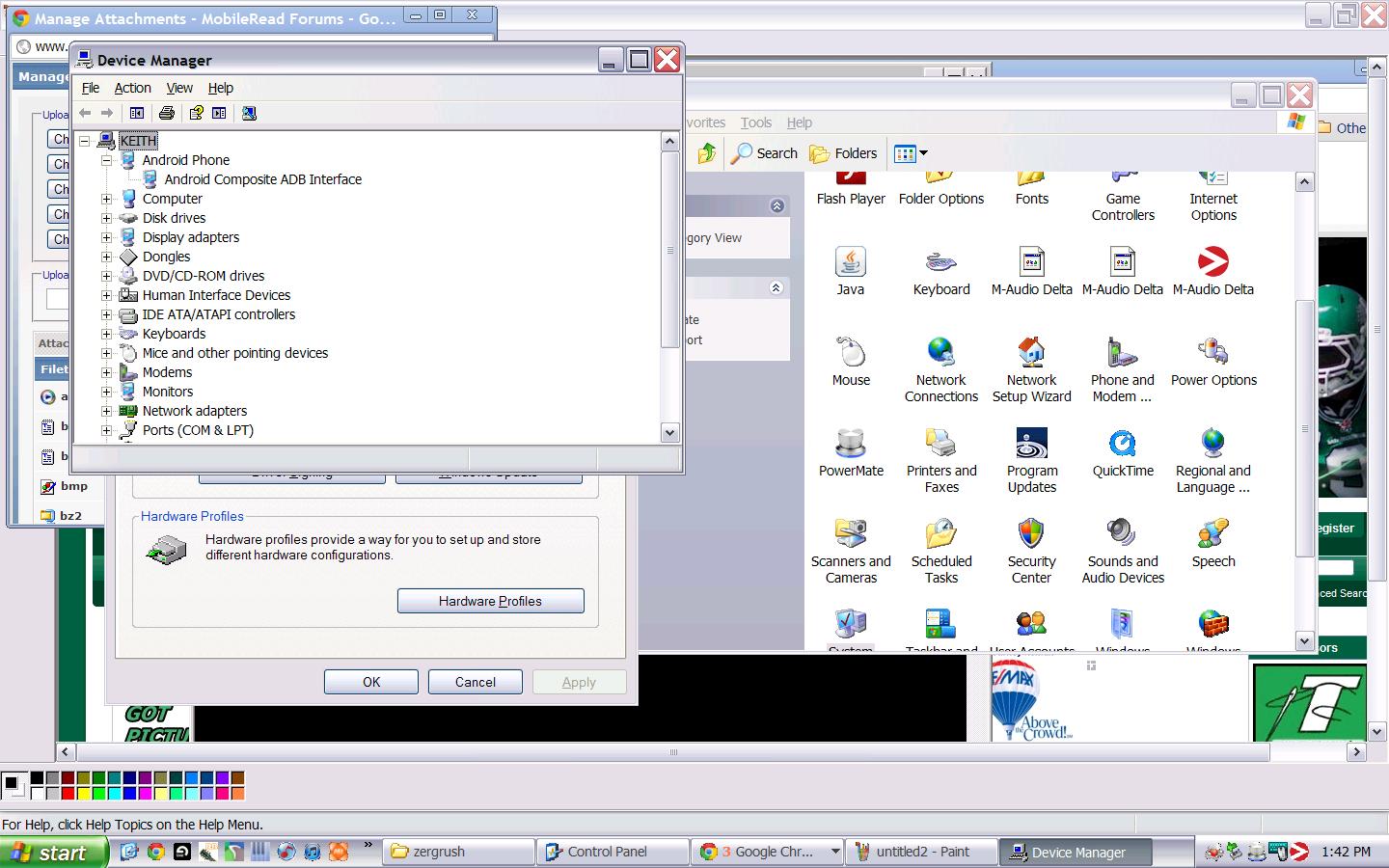1389x868 pixels.
Task: Open the QuickTime control panel icon
Action: coord(1123,452)
